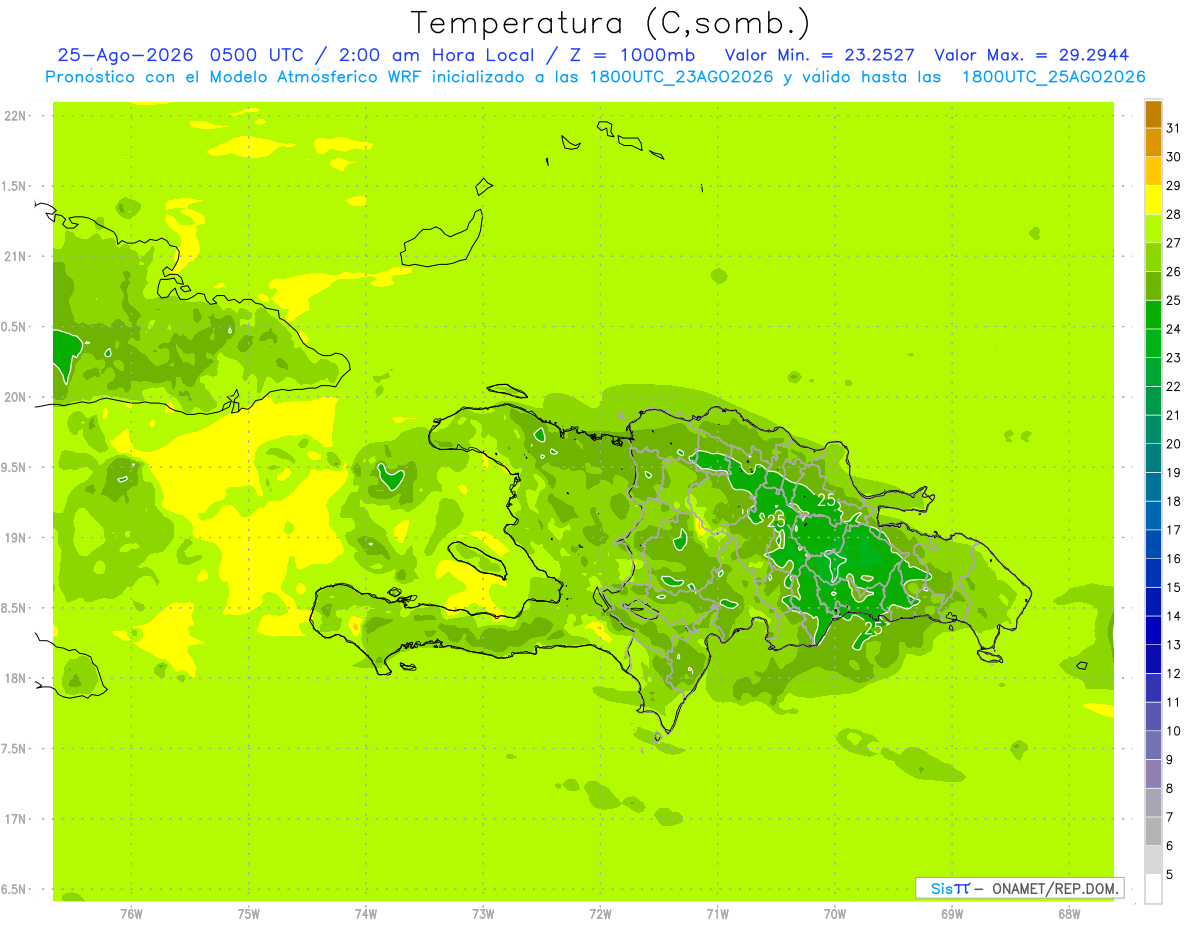This screenshot has height=927, width=1200.
Task: Click the "75W" longitude label
Action: click(x=249, y=914)
